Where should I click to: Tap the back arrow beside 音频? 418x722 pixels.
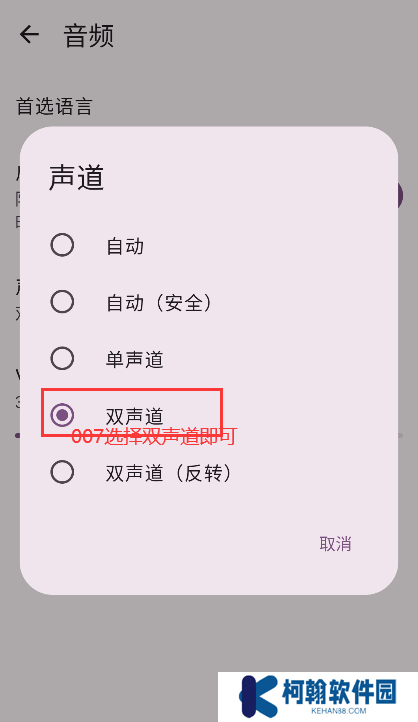pos(29,35)
